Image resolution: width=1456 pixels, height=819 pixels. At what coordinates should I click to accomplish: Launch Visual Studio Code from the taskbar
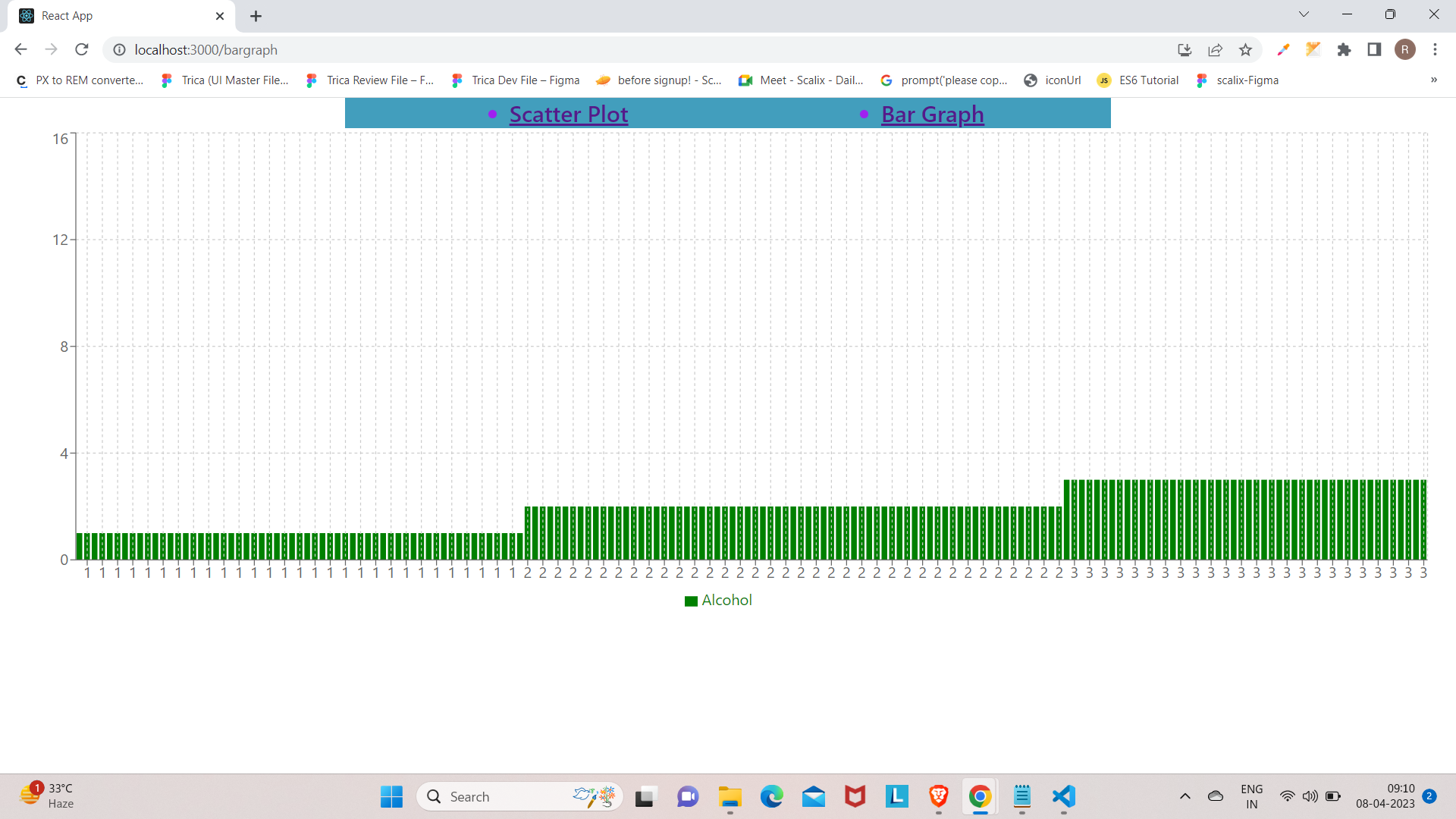coord(1062,797)
